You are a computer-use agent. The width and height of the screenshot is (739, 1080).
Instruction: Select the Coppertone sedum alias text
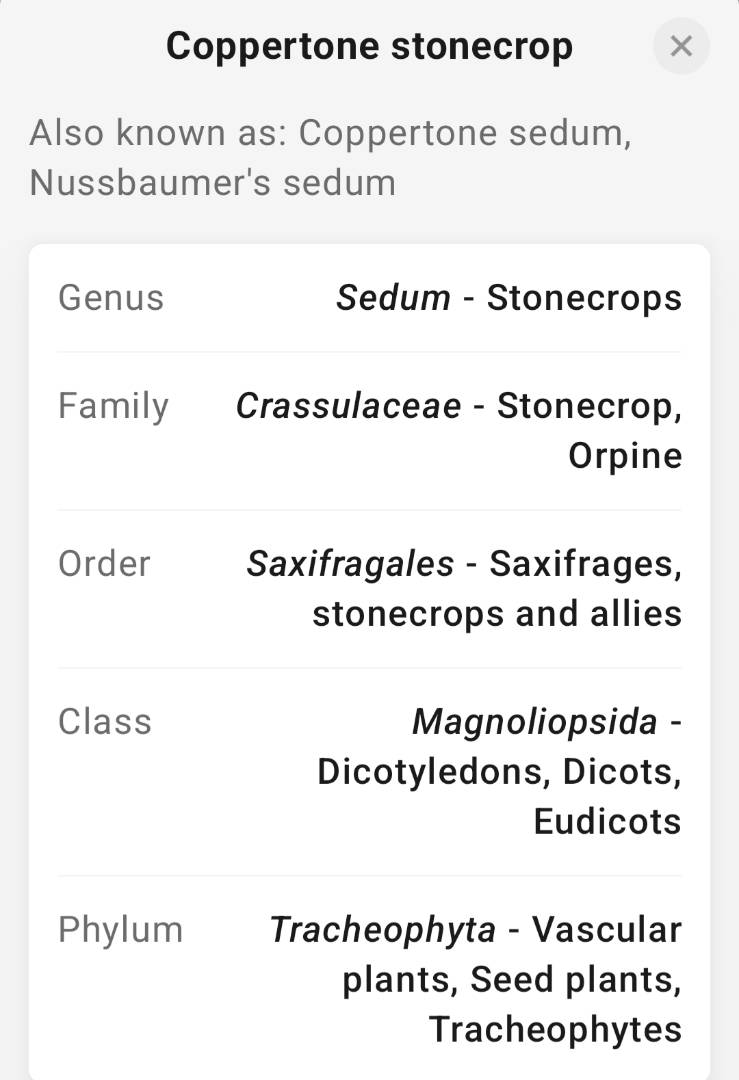pyautogui.click(x=464, y=133)
